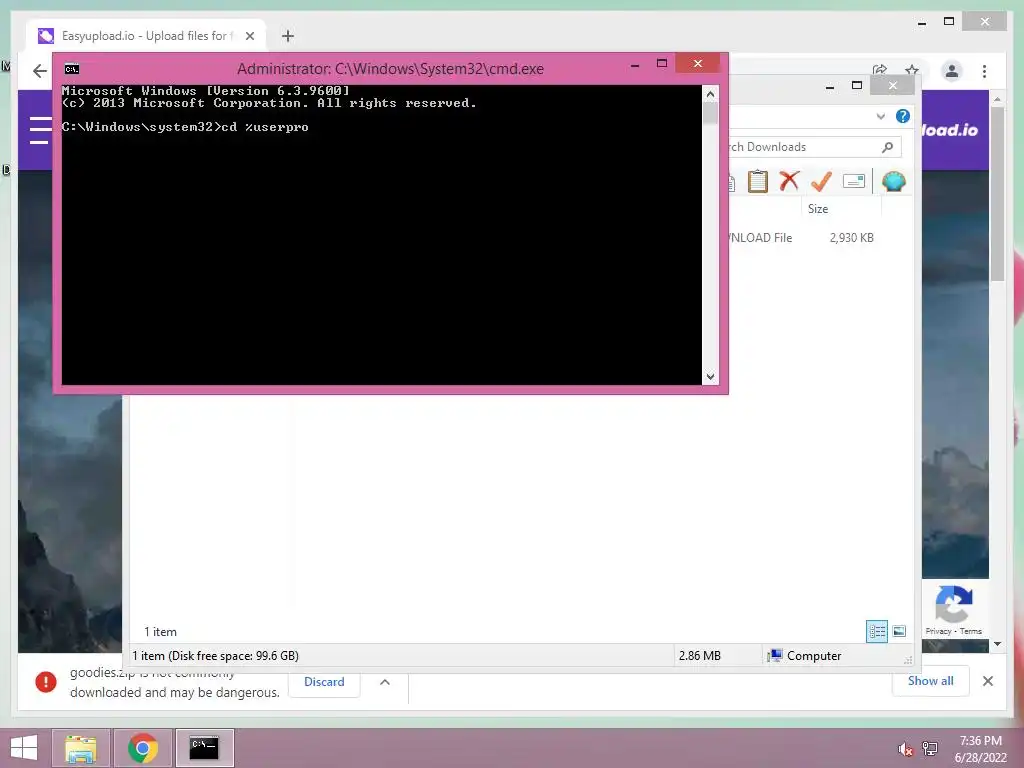Screen dimensions: 1024x768
Task: Click Show all downloads
Action: [x=930, y=681]
